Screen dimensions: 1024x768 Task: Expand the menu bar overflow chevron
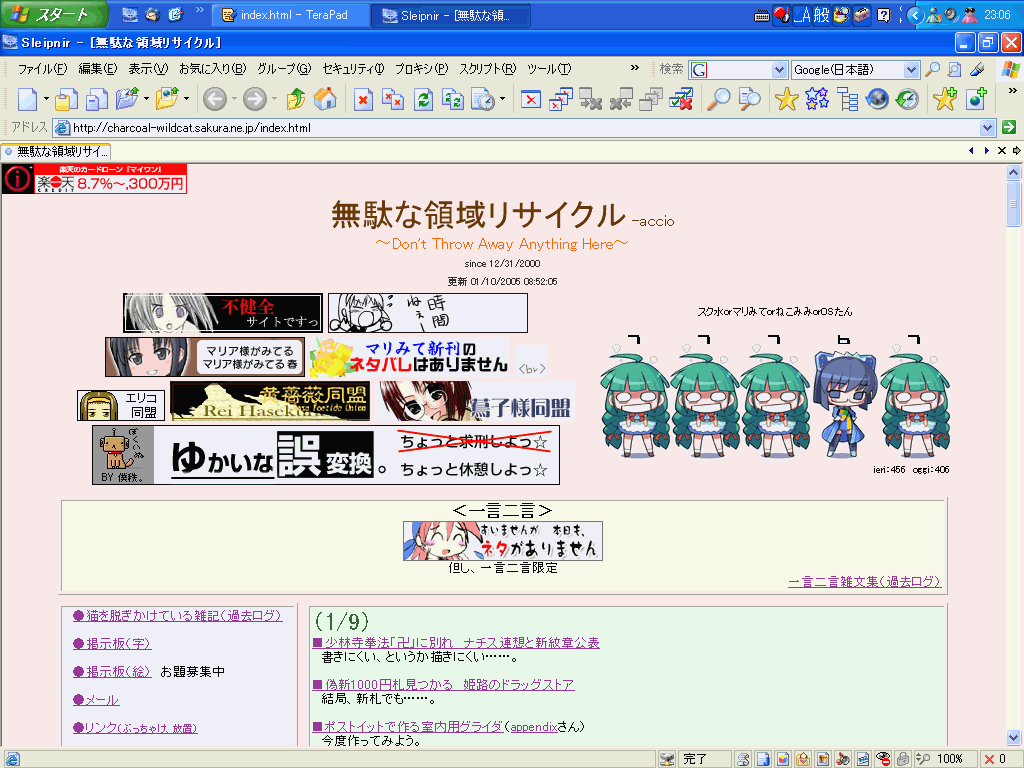click(x=635, y=69)
